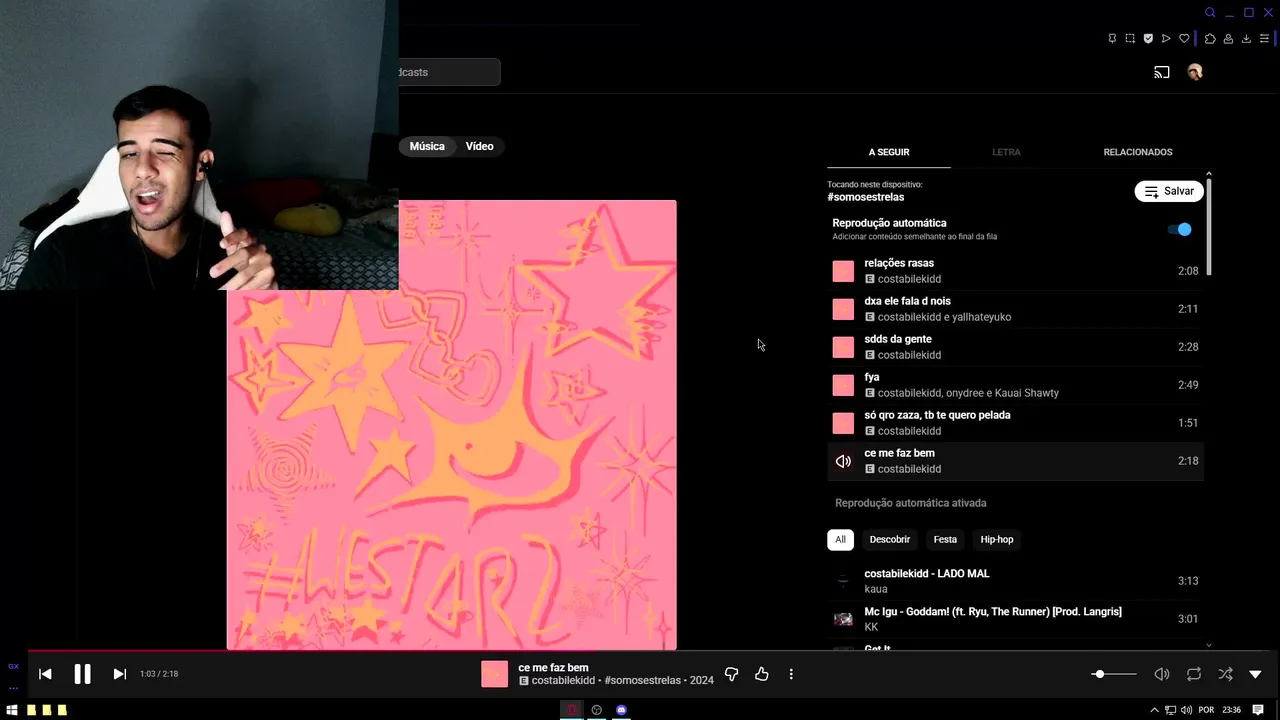Dislike the song ce me faz bem
The width and height of the screenshot is (1280, 720).
(731, 675)
